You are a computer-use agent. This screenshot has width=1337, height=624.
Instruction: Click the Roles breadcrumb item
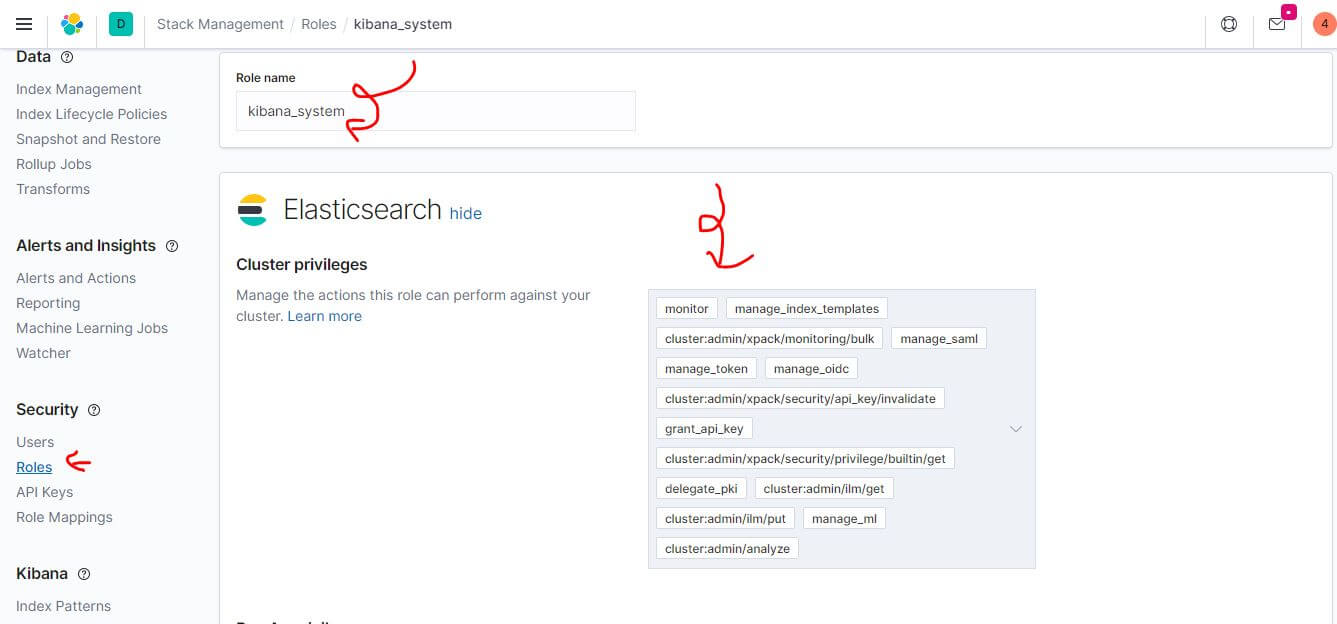pos(319,24)
